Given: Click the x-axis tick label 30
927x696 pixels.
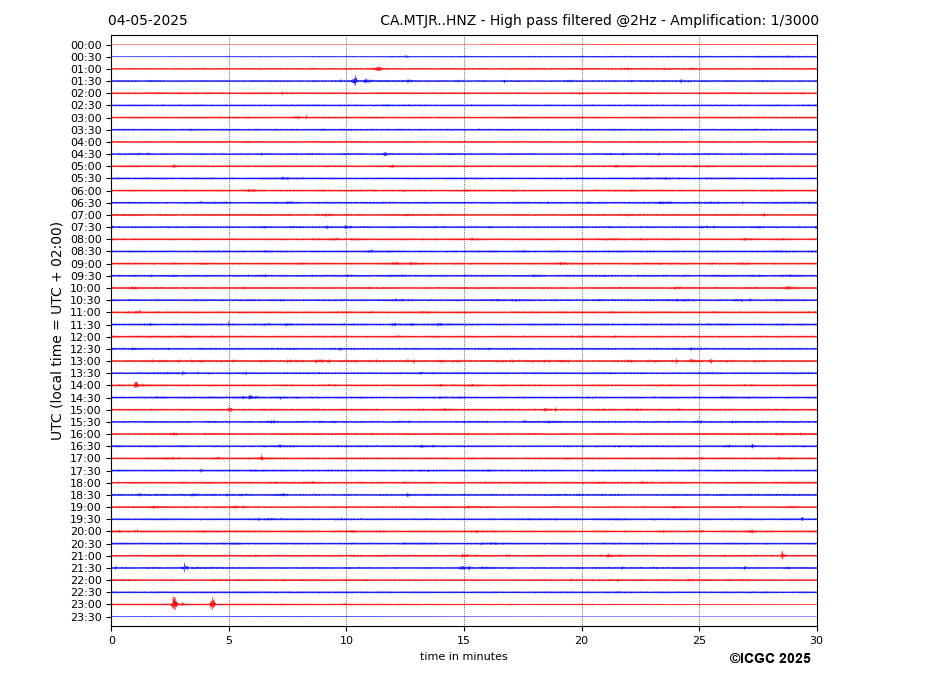Looking at the screenshot, I should point(816,640).
